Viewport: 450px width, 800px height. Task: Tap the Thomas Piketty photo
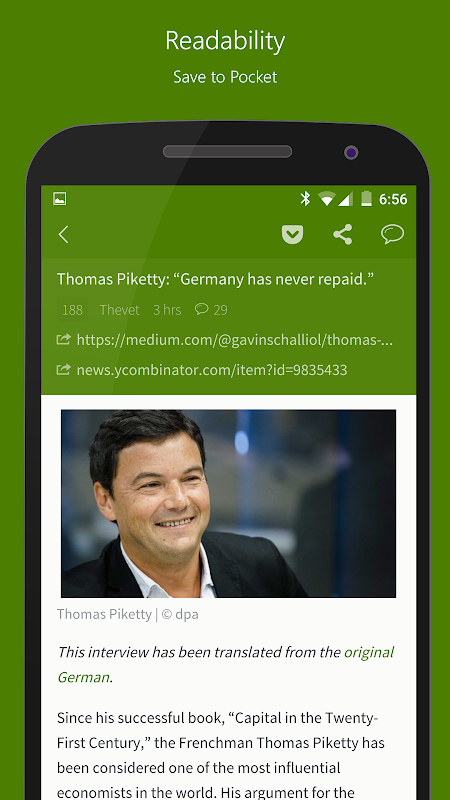(229, 504)
